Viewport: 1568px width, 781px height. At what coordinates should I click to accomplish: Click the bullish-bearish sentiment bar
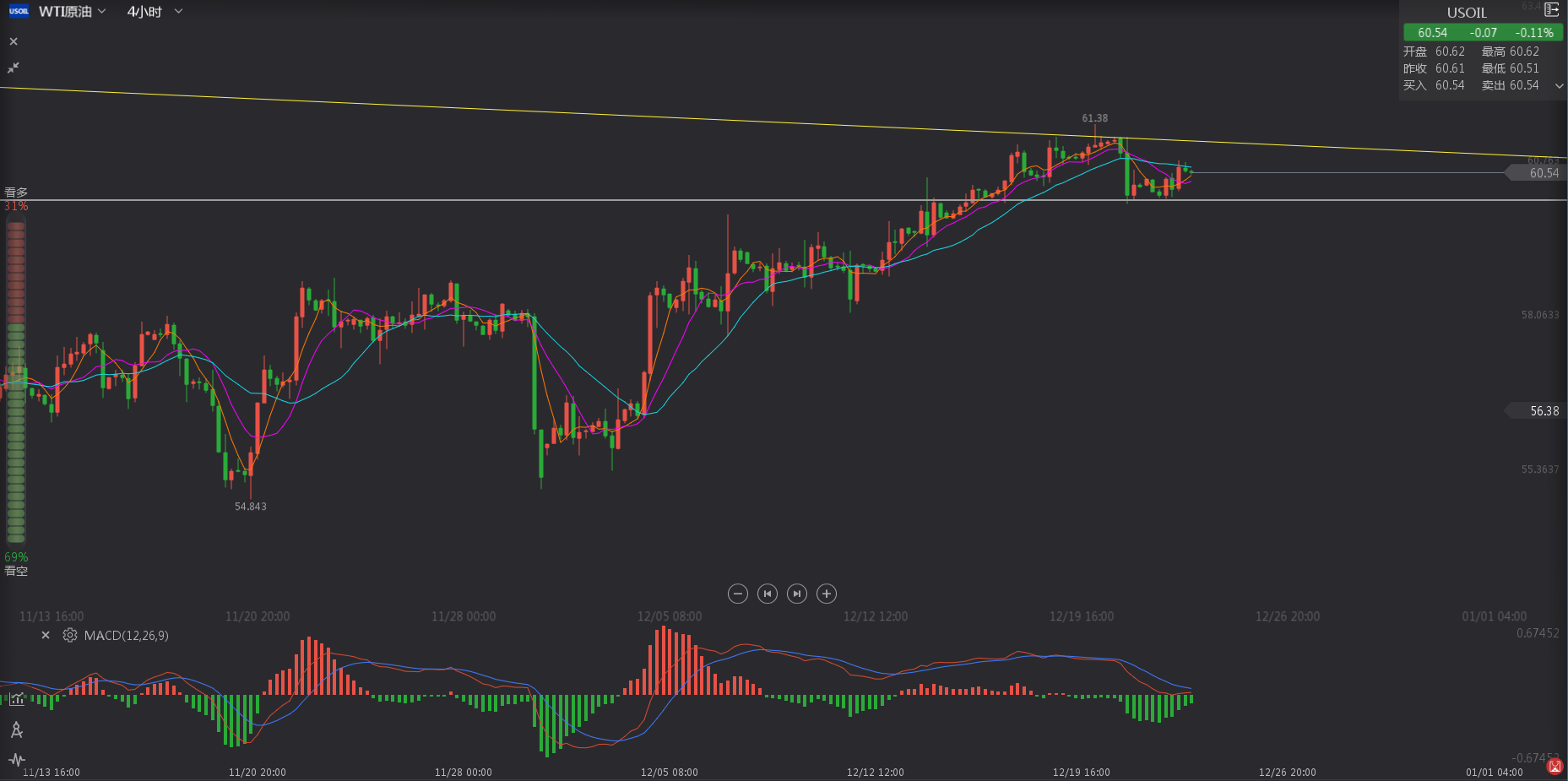[x=16, y=382]
